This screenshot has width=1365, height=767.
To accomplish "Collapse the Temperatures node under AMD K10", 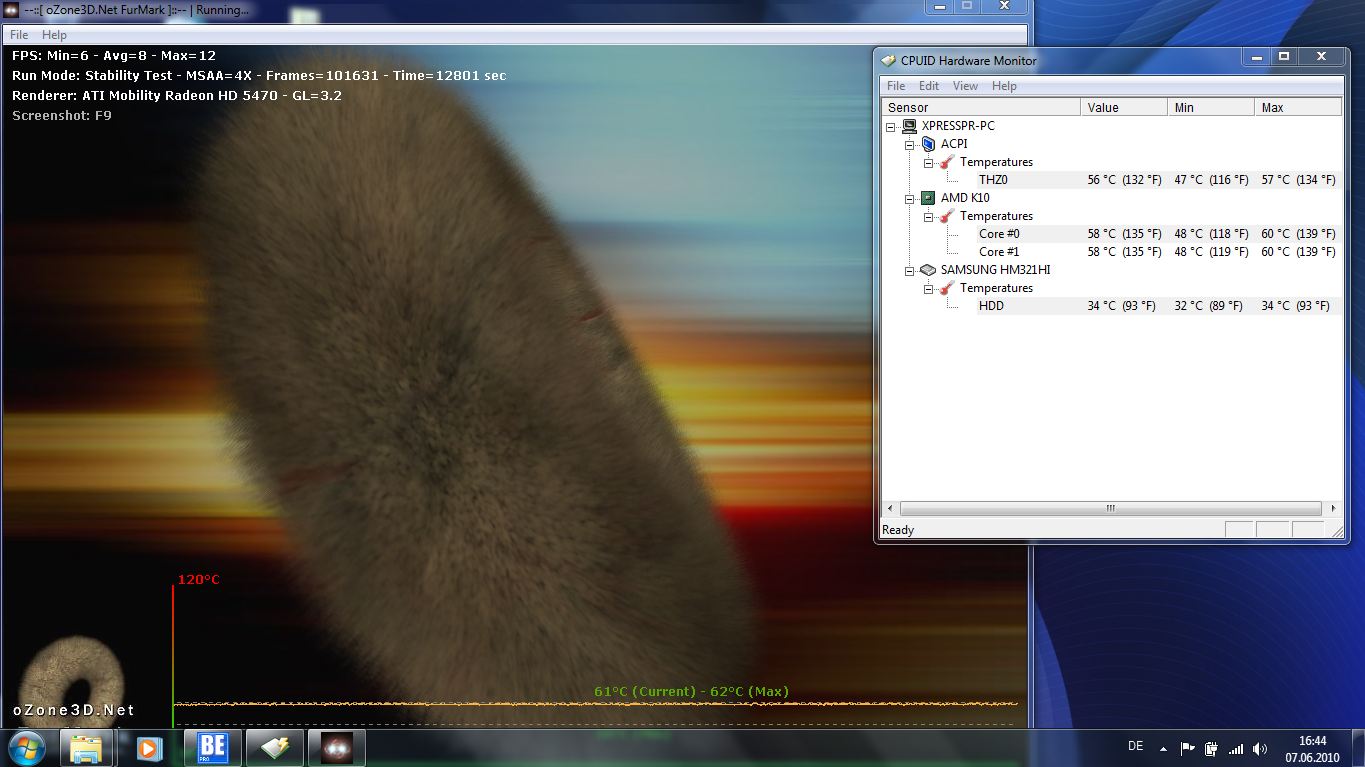I will (929, 216).
